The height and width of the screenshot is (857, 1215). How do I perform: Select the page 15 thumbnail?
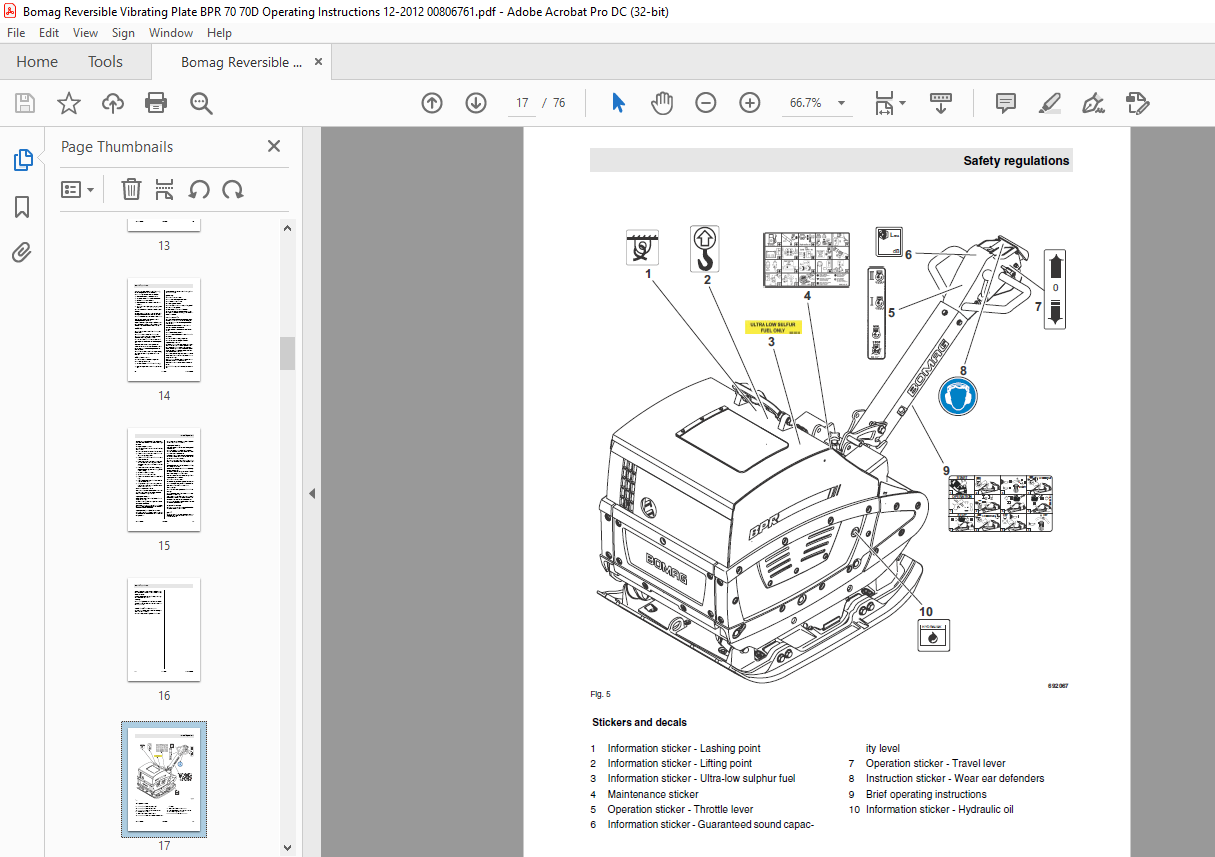pyautogui.click(x=164, y=480)
